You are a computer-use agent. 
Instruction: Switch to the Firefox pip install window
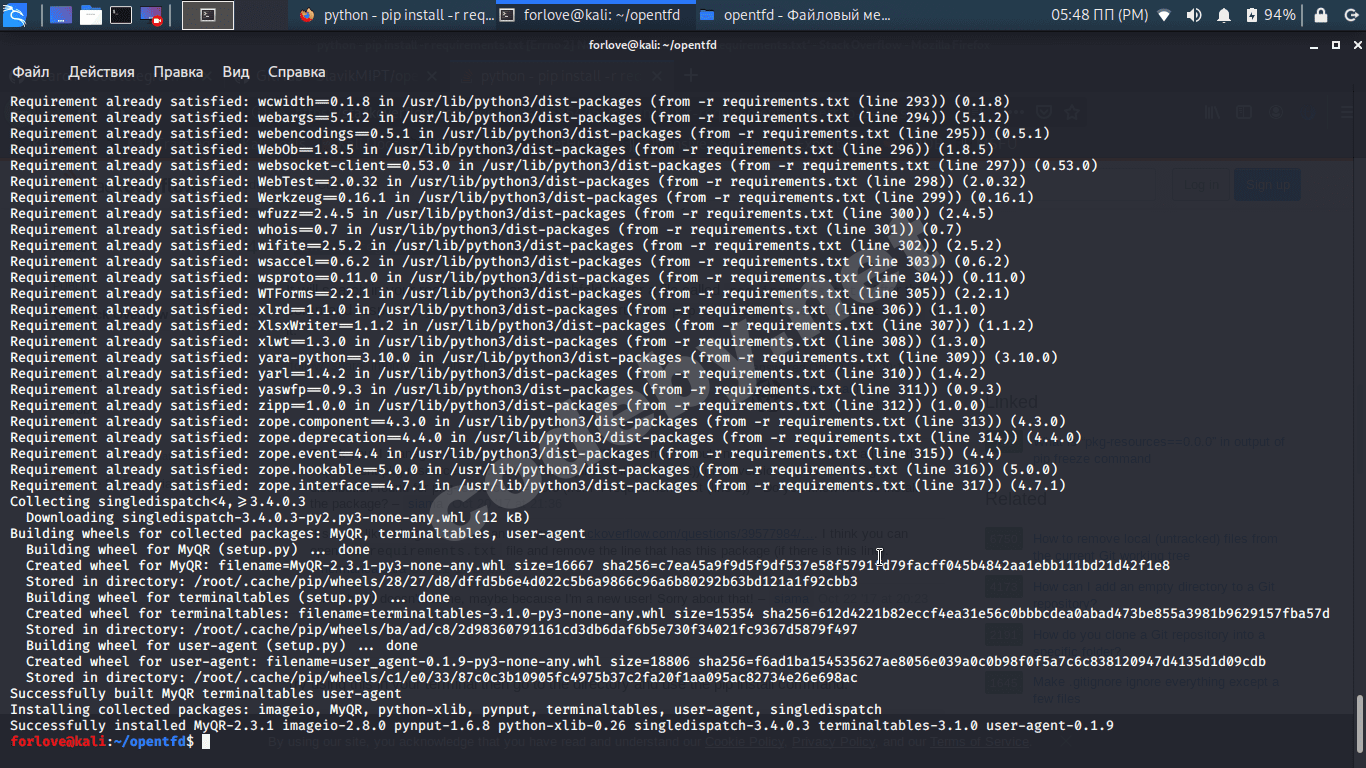pyautogui.click(x=395, y=15)
